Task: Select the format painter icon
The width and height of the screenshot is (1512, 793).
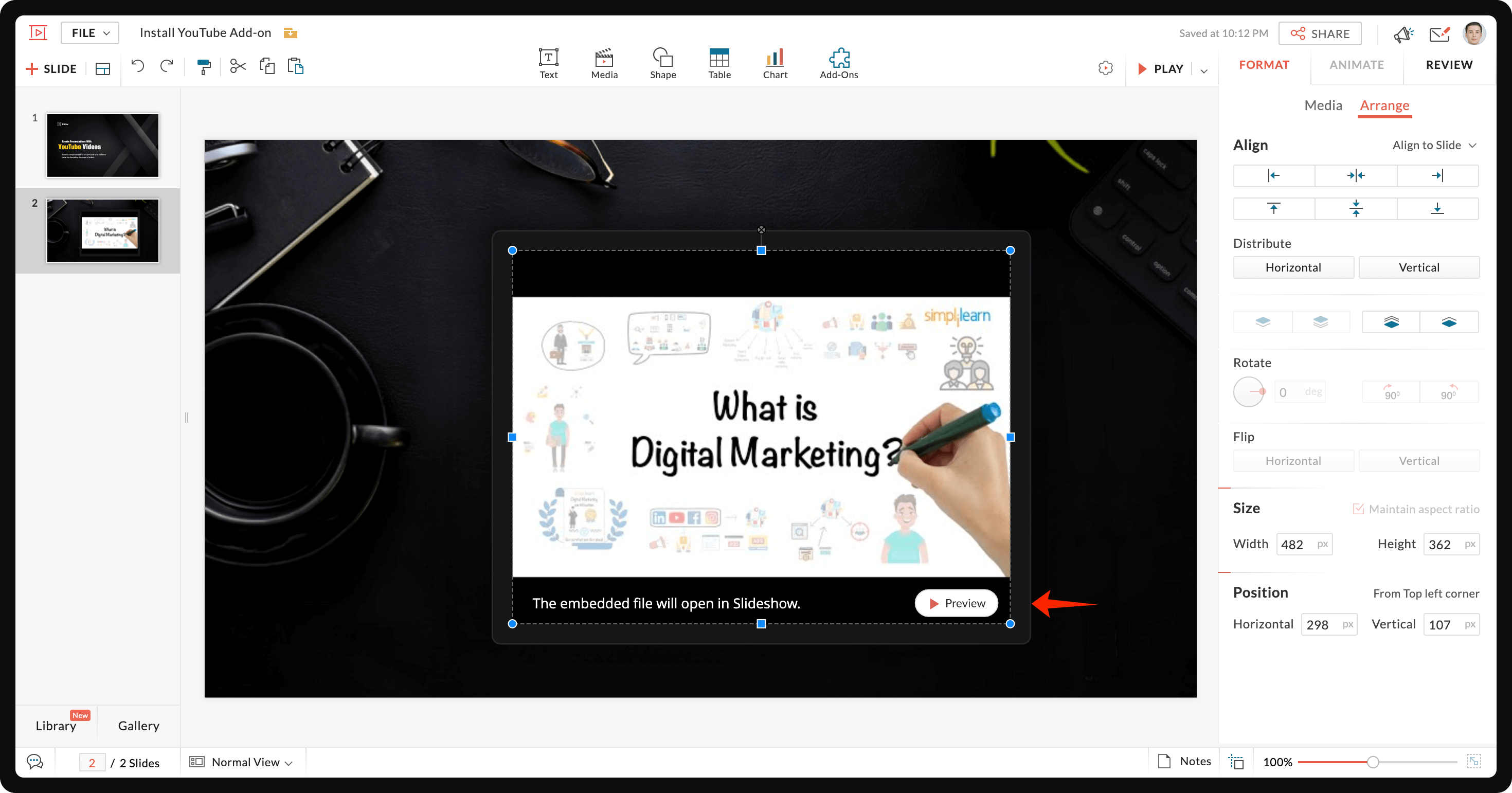Action: (204, 66)
